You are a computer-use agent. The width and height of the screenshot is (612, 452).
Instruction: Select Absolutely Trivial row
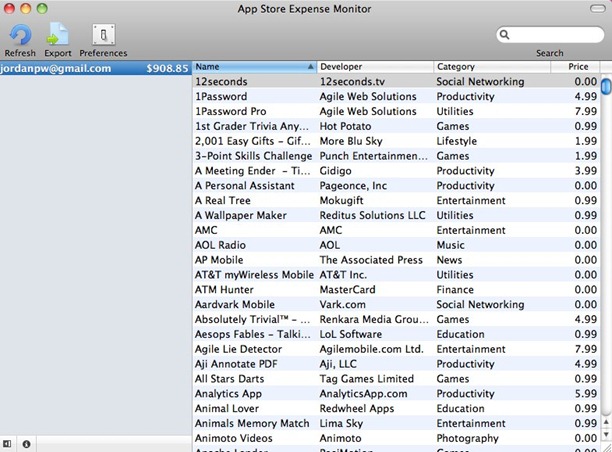396,319
